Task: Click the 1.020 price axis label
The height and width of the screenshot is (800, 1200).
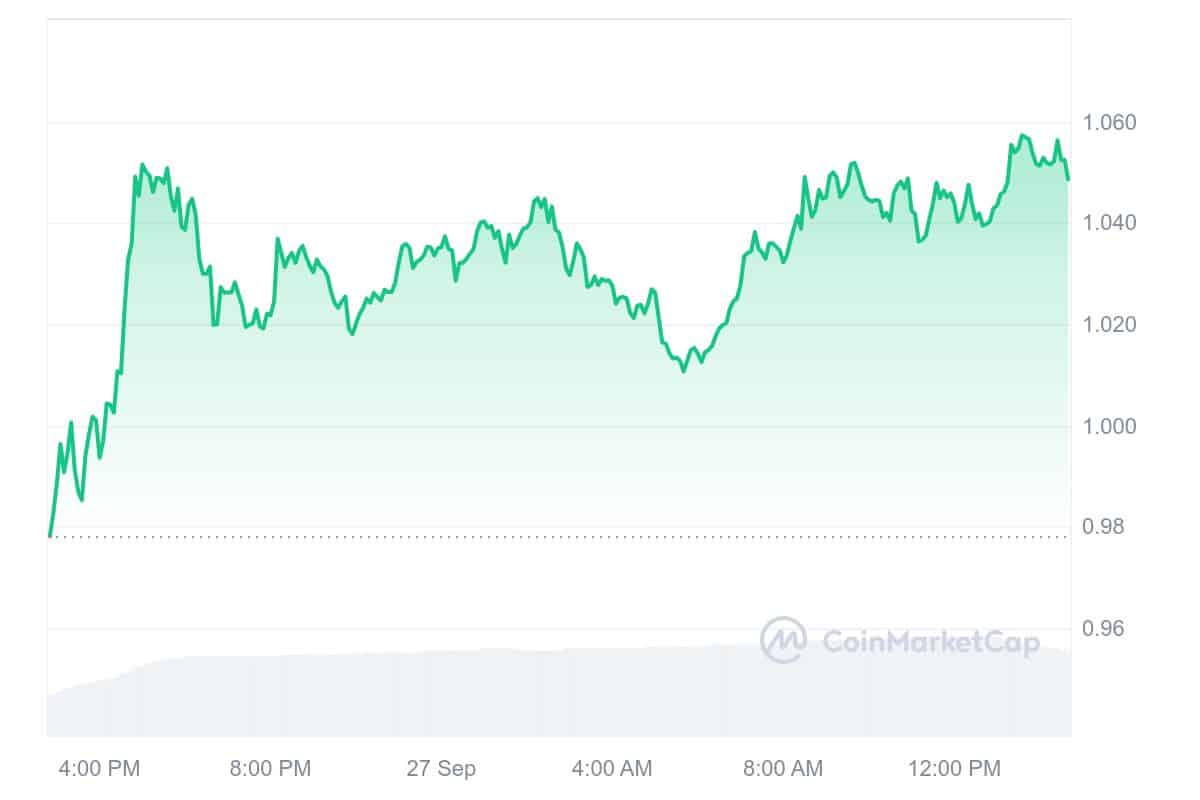Action: click(1110, 324)
